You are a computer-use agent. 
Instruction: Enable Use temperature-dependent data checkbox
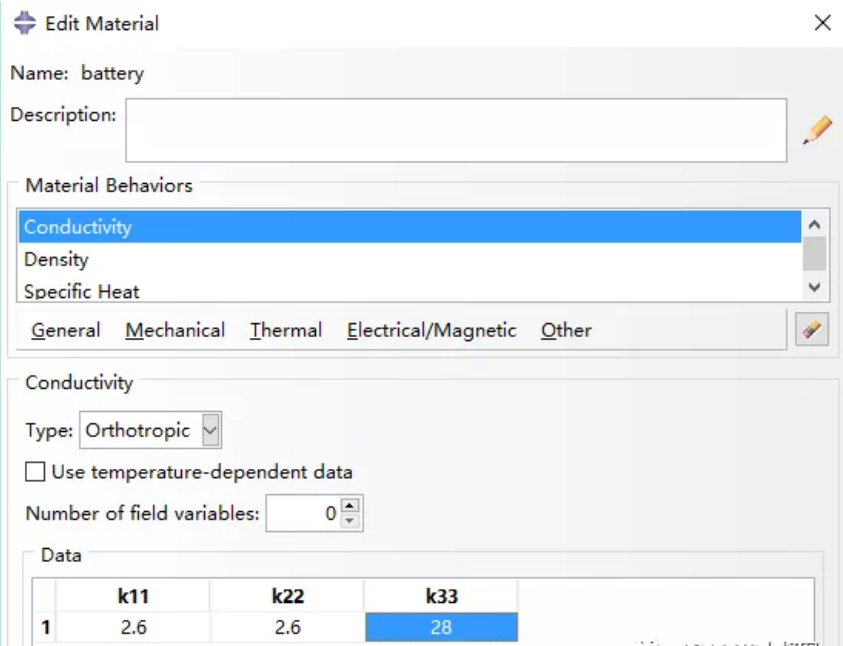(x=36, y=472)
